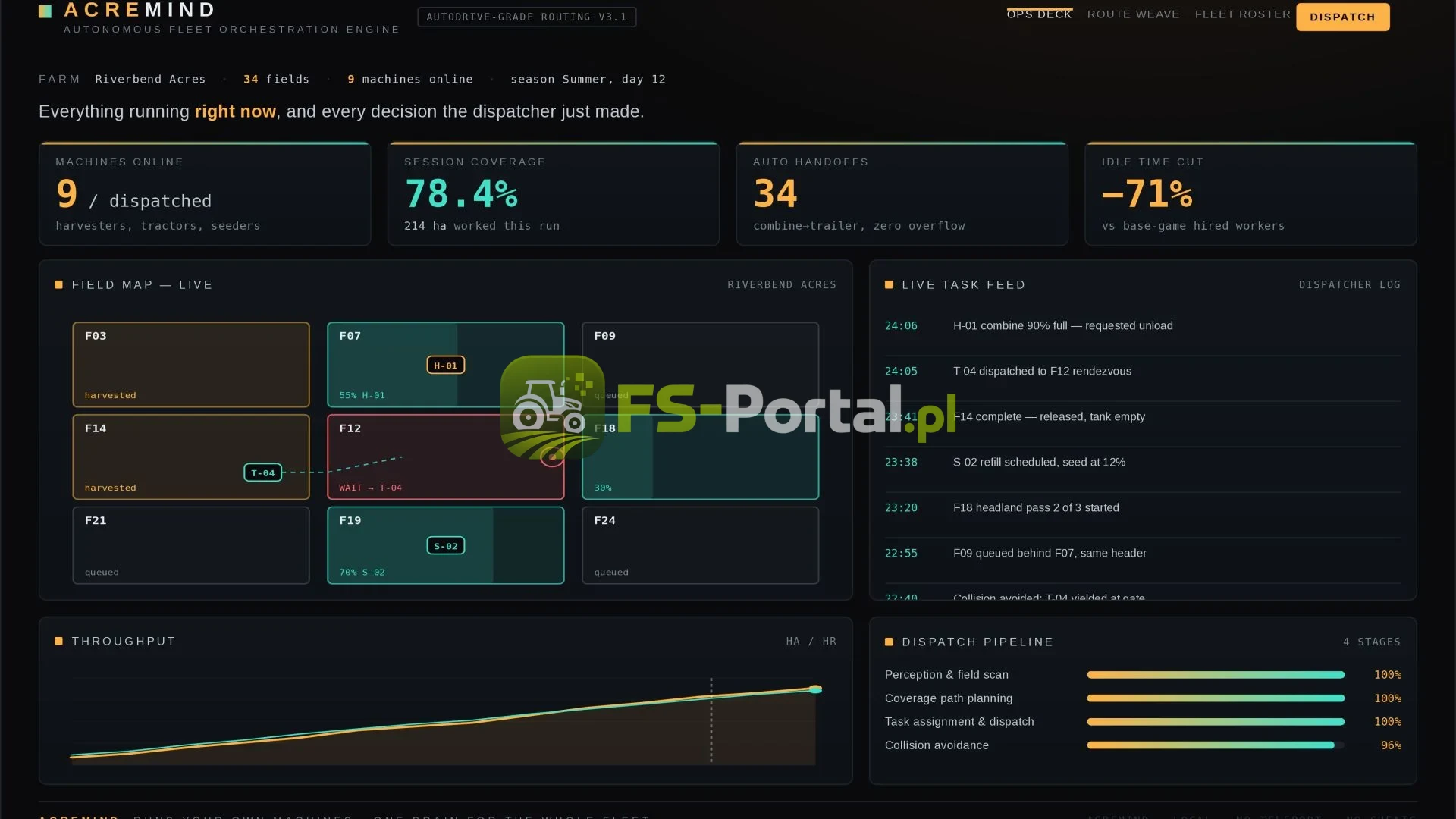Screen dimensions: 1456x819
Task: Select log entry 'S-02 refill scheduled, seed at 12%'
Action: [x=1143, y=463]
